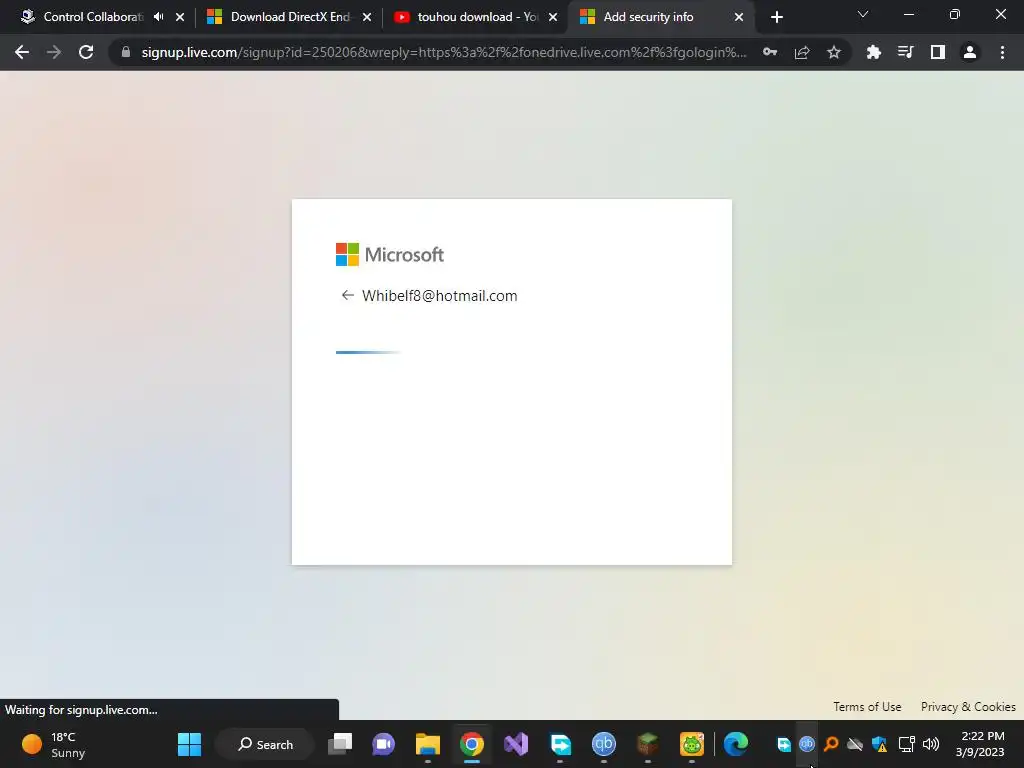Open the saved passwords key icon

(x=770, y=52)
